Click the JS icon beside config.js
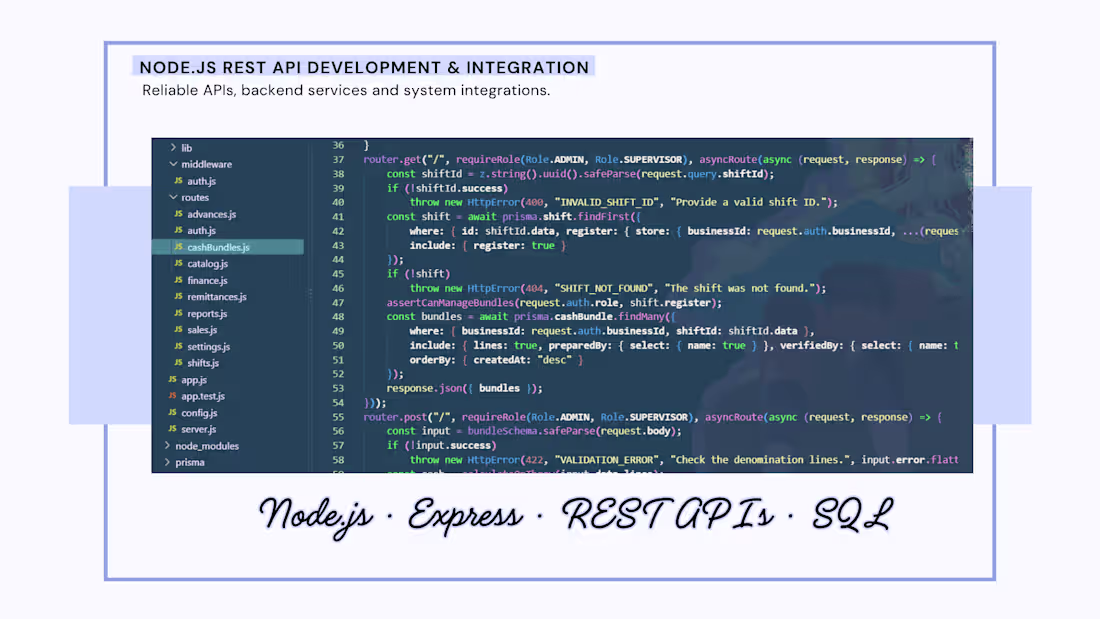This screenshot has height=619, width=1100. pos(173,412)
